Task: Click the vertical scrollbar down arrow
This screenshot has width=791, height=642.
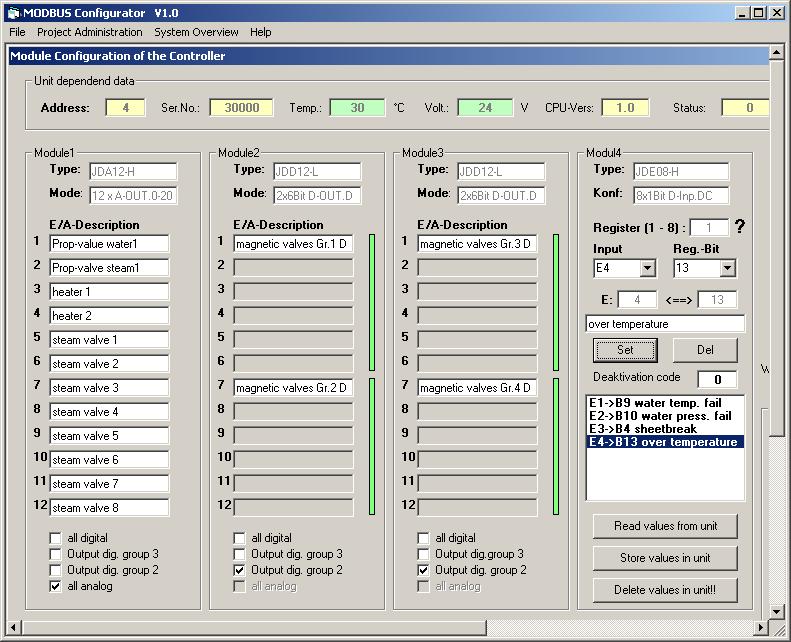Action: (x=776, y=610)
